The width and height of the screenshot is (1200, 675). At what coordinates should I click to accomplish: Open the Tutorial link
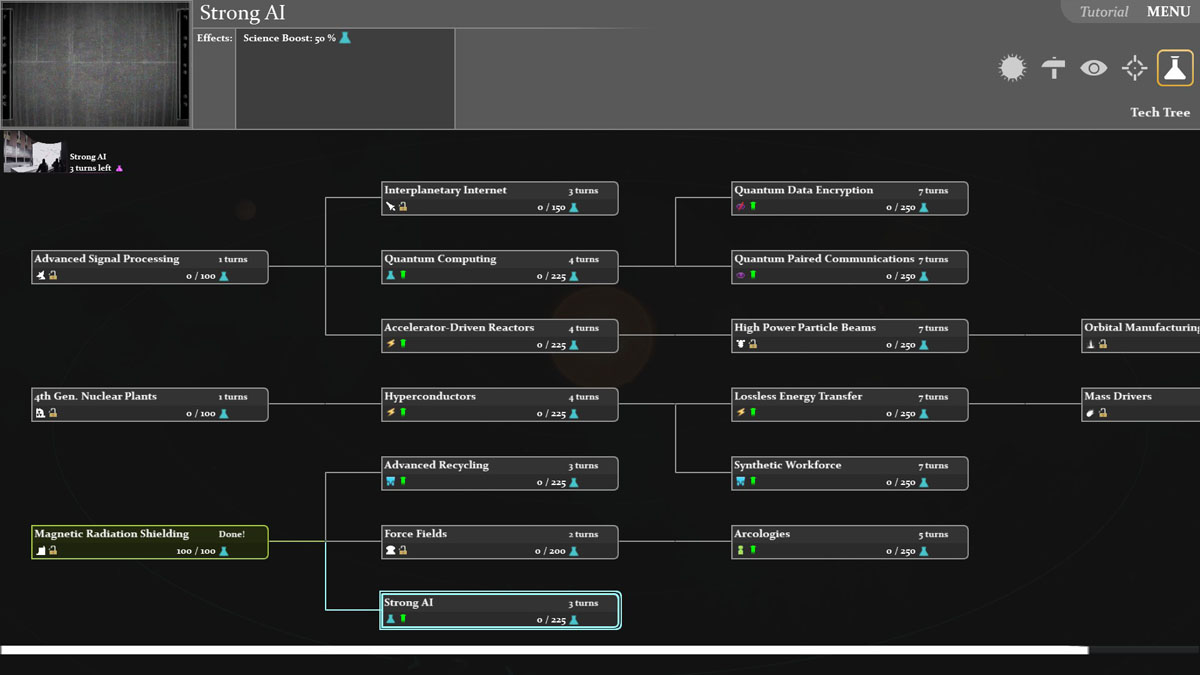(x=1104, y=12)
